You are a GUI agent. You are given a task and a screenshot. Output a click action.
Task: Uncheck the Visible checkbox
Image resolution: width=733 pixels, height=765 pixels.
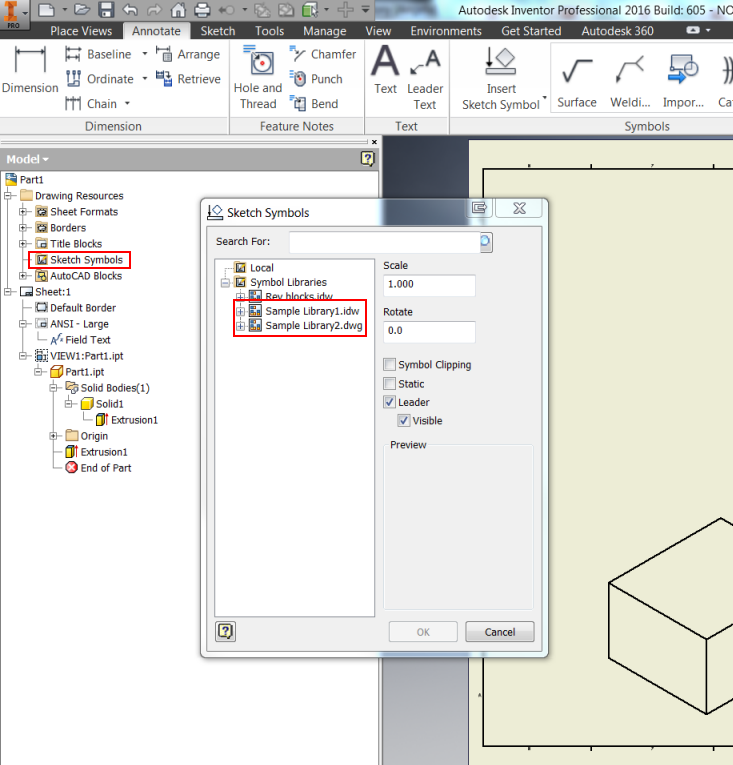tap(404, 421)
